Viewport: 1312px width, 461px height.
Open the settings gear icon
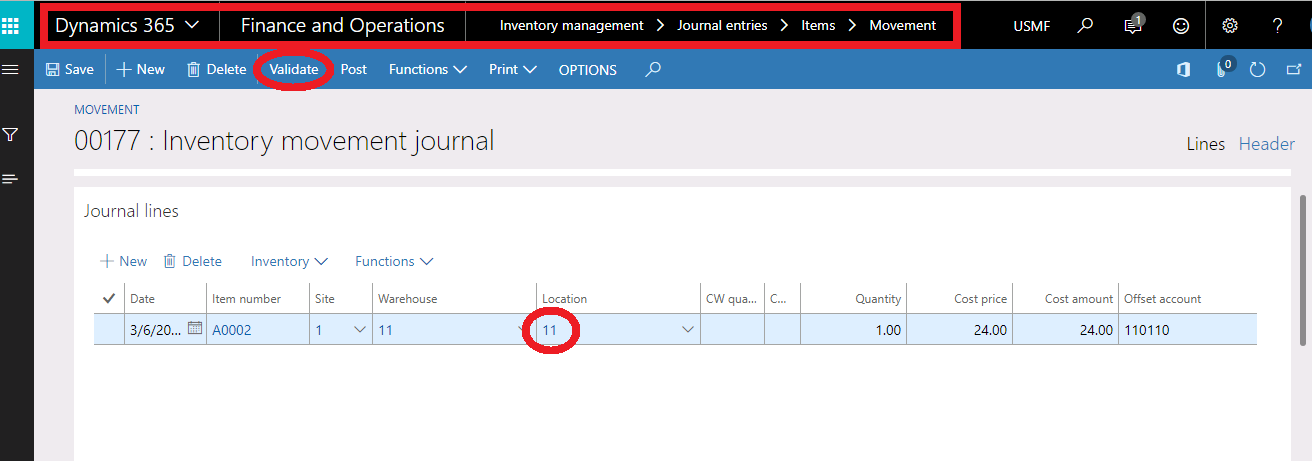1230,25
